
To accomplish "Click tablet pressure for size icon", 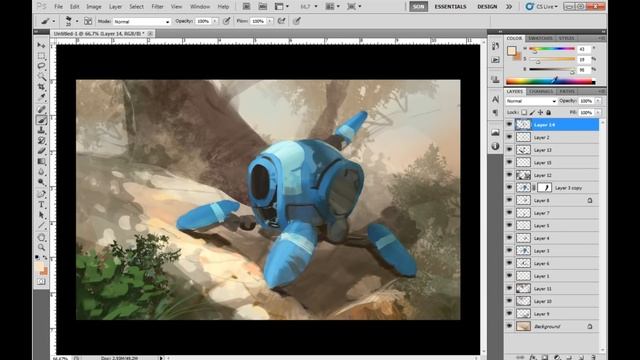I will (x=297, y=21).
